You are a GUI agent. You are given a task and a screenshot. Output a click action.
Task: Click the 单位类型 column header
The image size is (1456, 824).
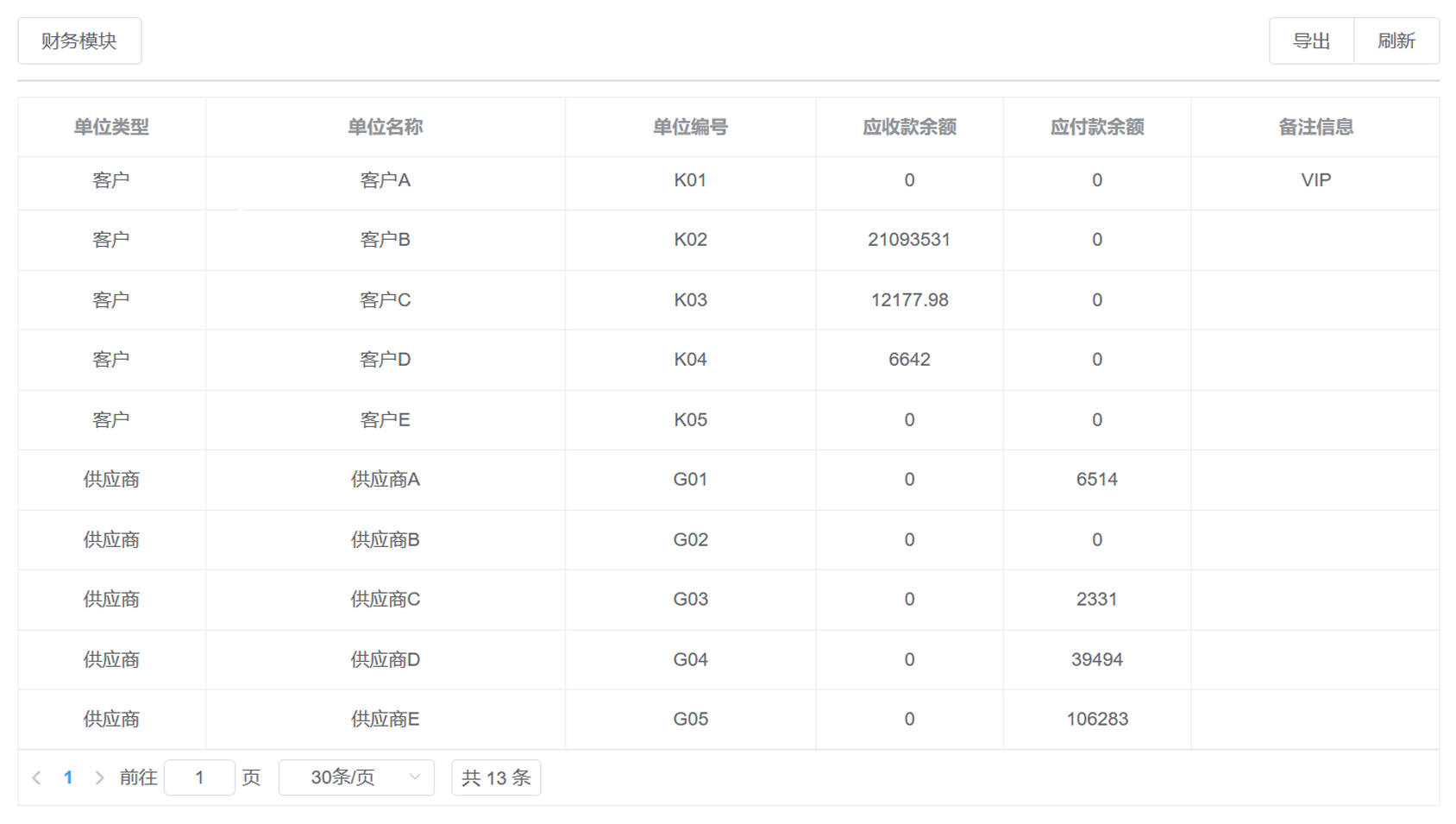click(111, 127)
